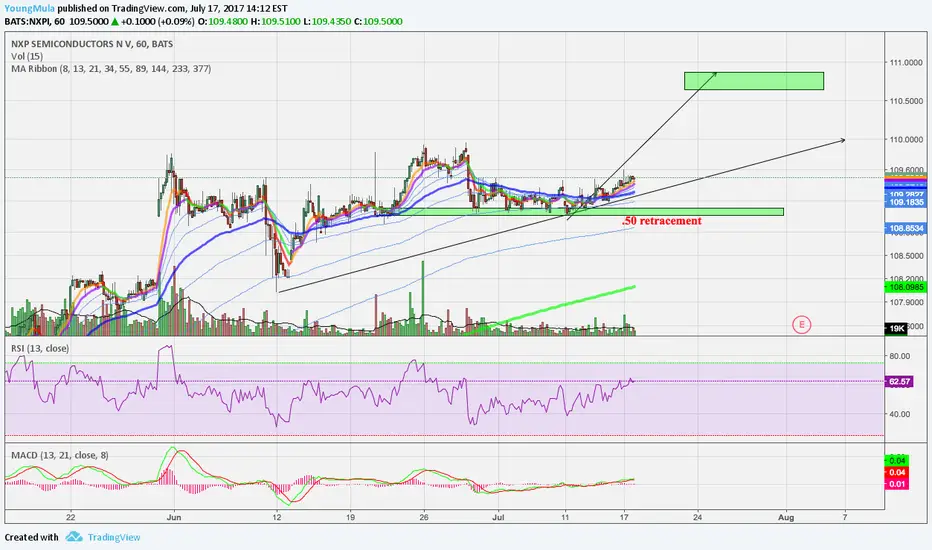
Task: Select the RSI (13, close) label
Action: (40, 348)
